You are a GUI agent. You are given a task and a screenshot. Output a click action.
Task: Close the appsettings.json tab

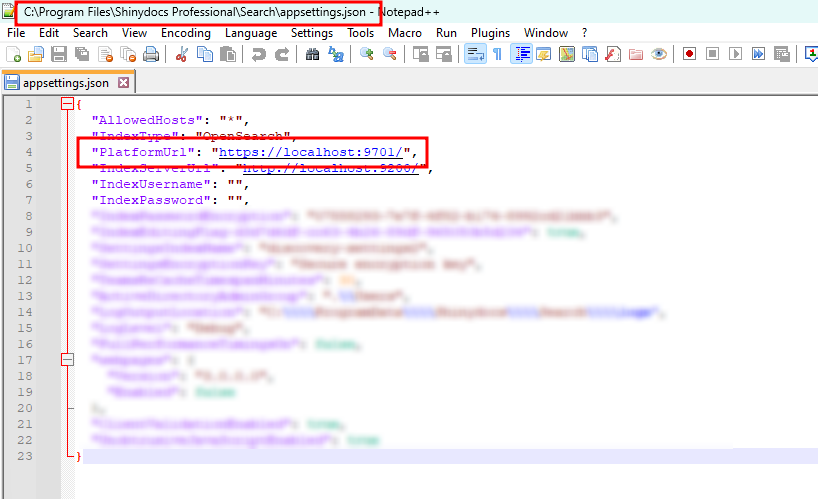pos(123,83)
